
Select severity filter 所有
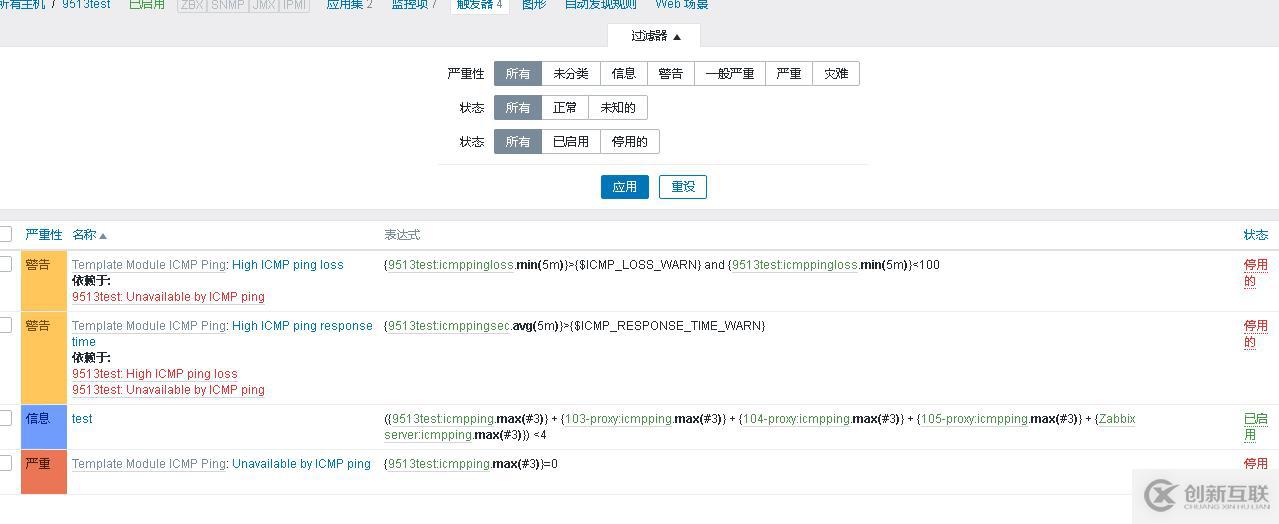click(x=518, y=74)
